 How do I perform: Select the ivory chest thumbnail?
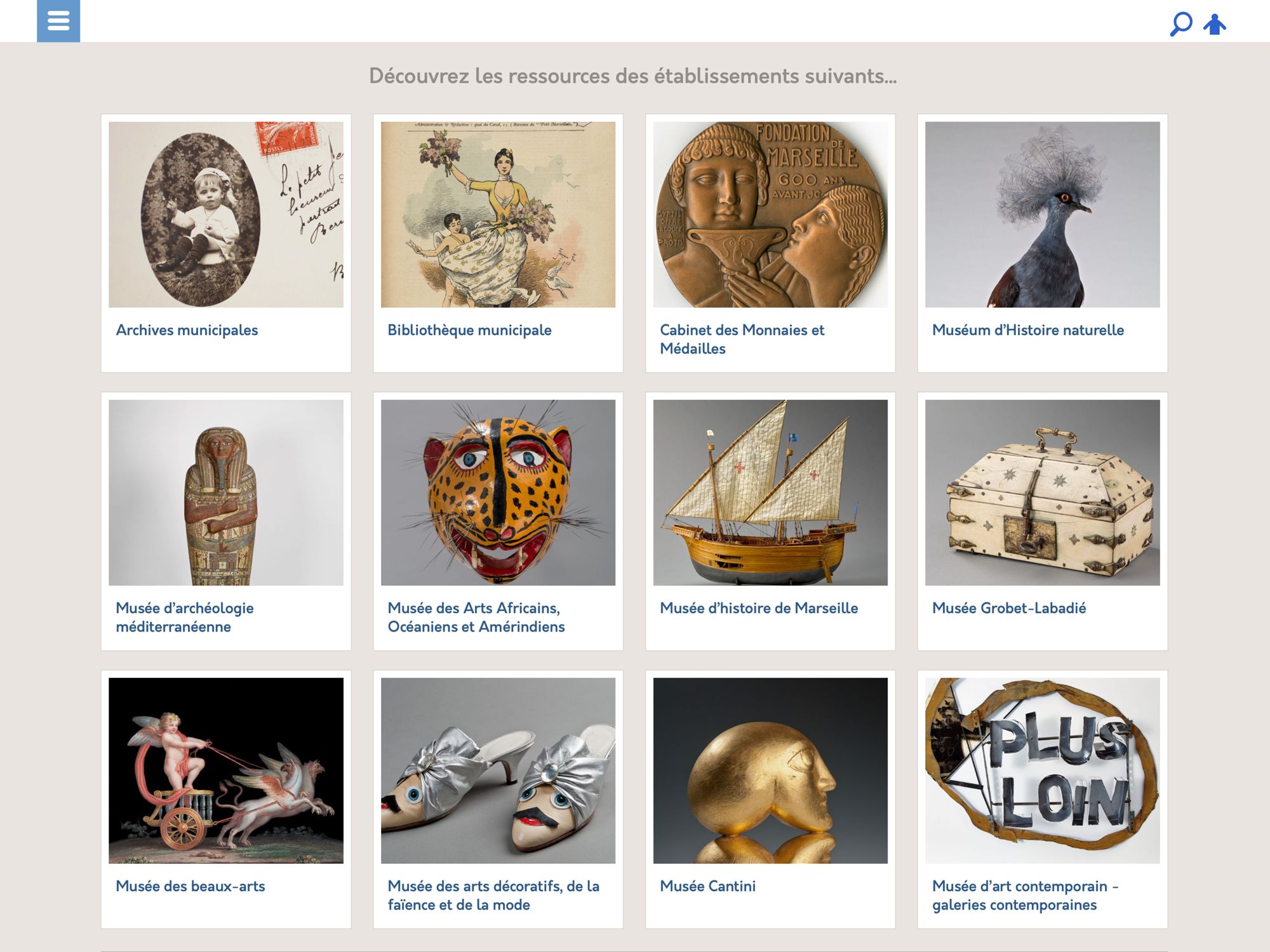[1042, 493]
